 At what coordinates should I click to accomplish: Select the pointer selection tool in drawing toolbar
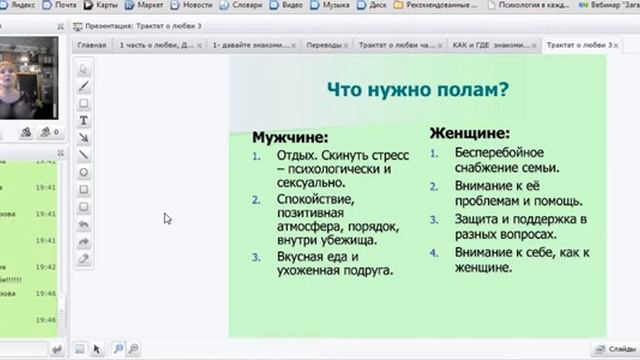click(84, 69)
